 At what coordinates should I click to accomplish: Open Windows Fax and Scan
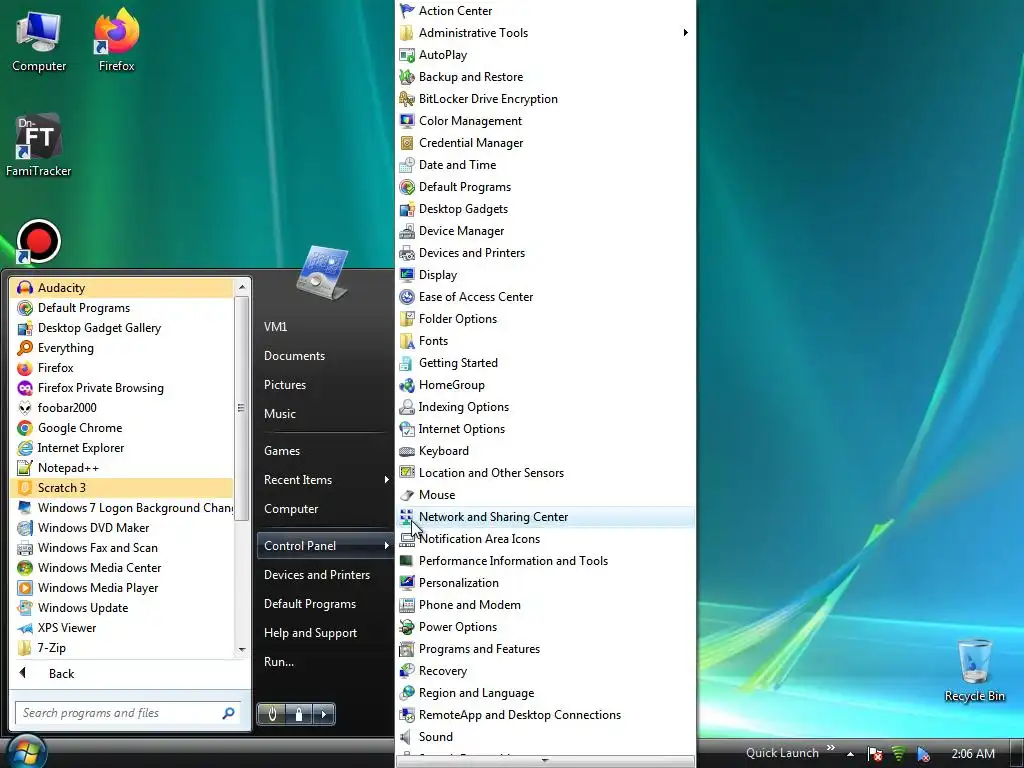point(122,548)
